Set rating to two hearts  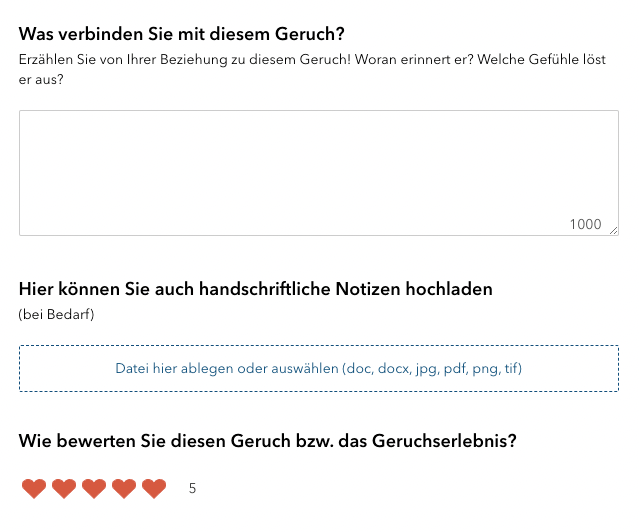[64, 489]
